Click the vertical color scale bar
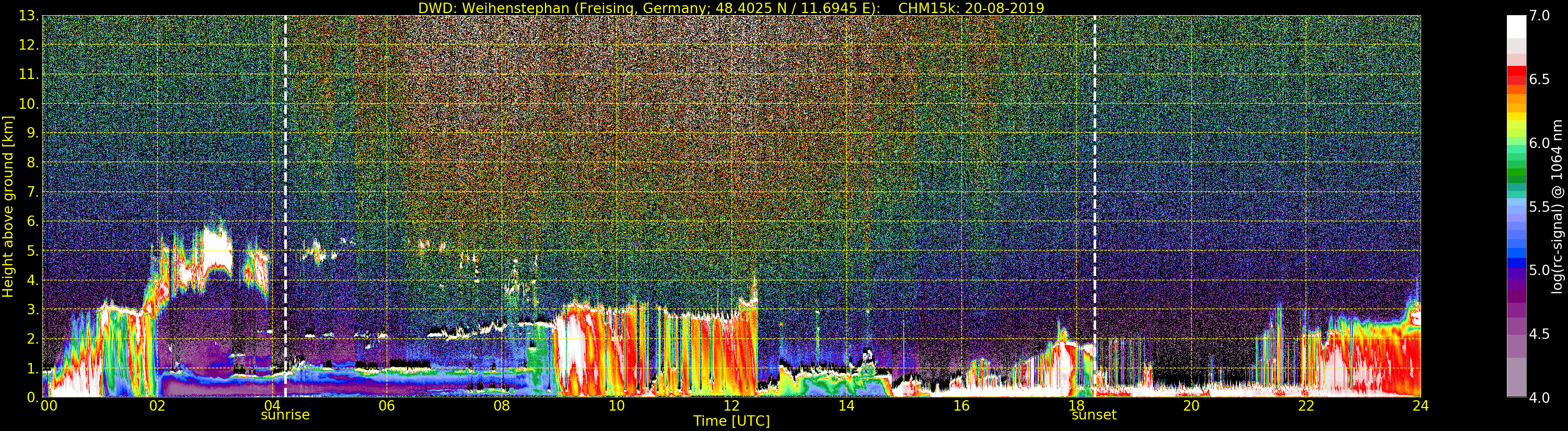Image resolution: width=1568 pixels, height=431 pixels. point(1516,206)
